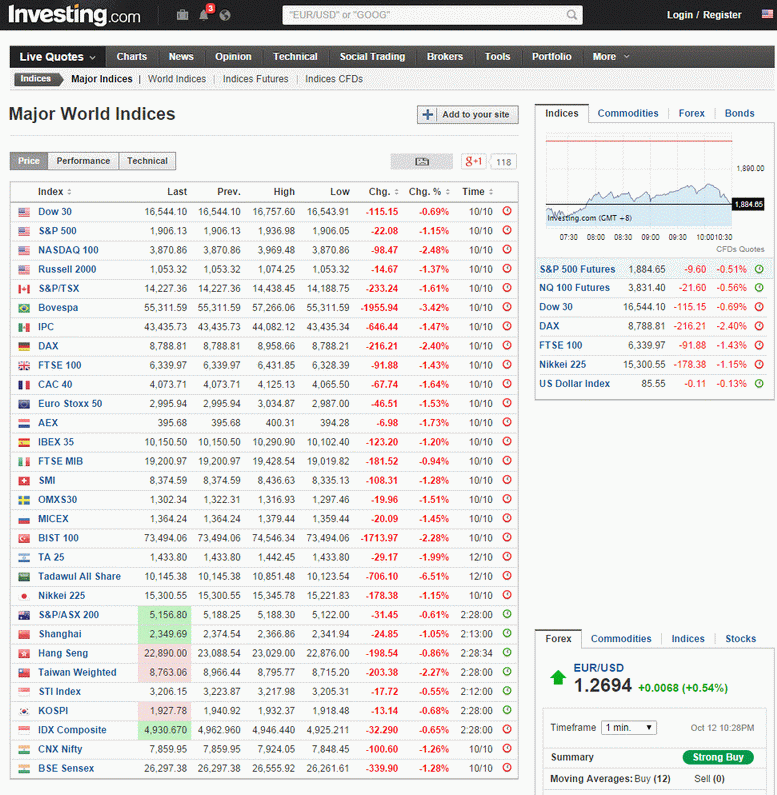Click the 118 share count box
The width and height of the screenshot is (777, 795).
tap(504, 162)
